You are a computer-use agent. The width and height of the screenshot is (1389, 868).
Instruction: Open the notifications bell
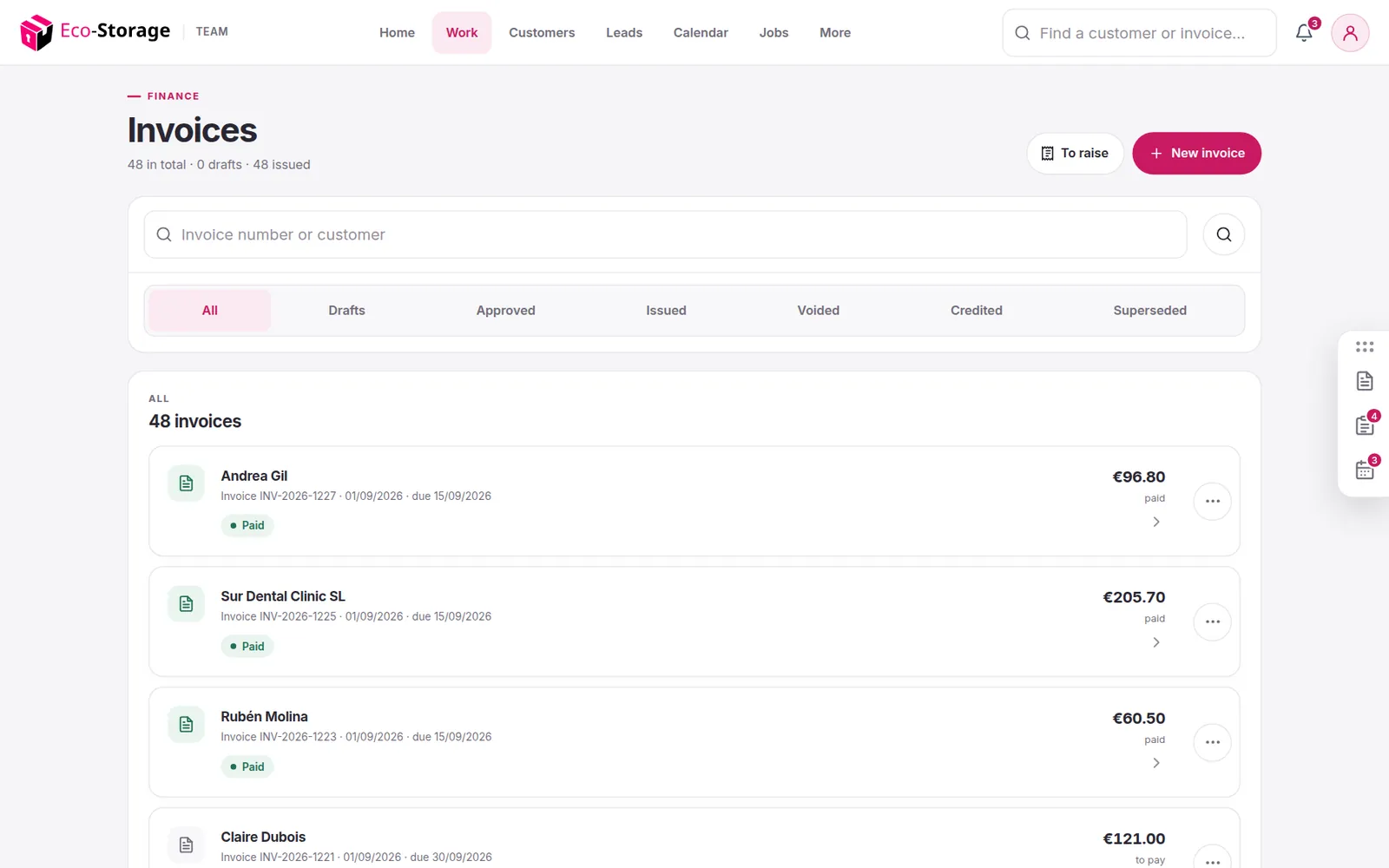pos(1304,33)
